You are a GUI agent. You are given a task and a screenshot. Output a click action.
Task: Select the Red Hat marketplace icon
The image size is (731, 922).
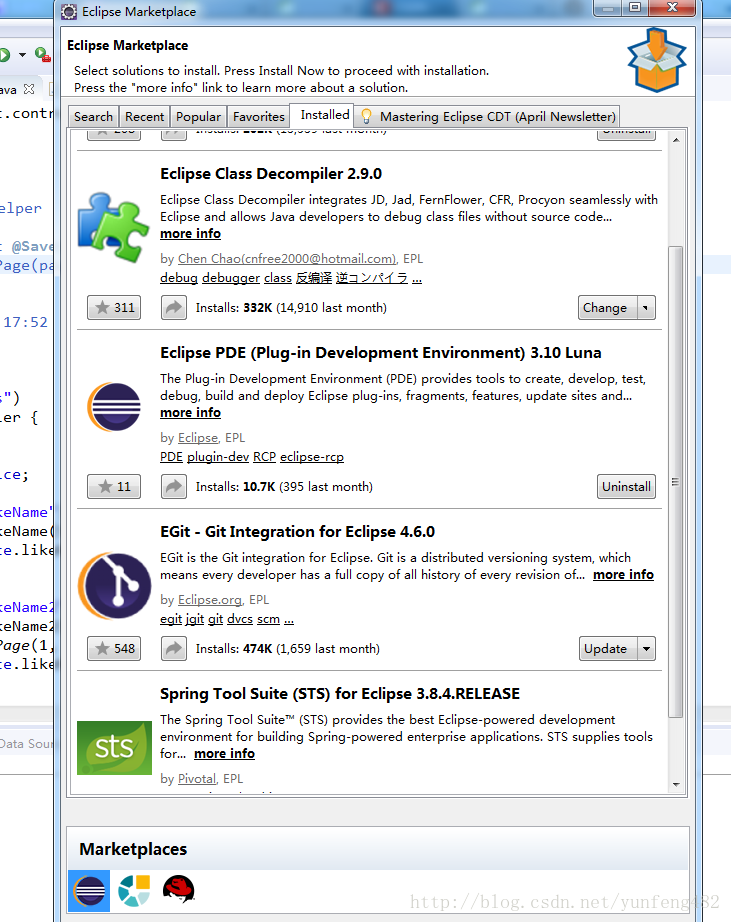(179, 889)
